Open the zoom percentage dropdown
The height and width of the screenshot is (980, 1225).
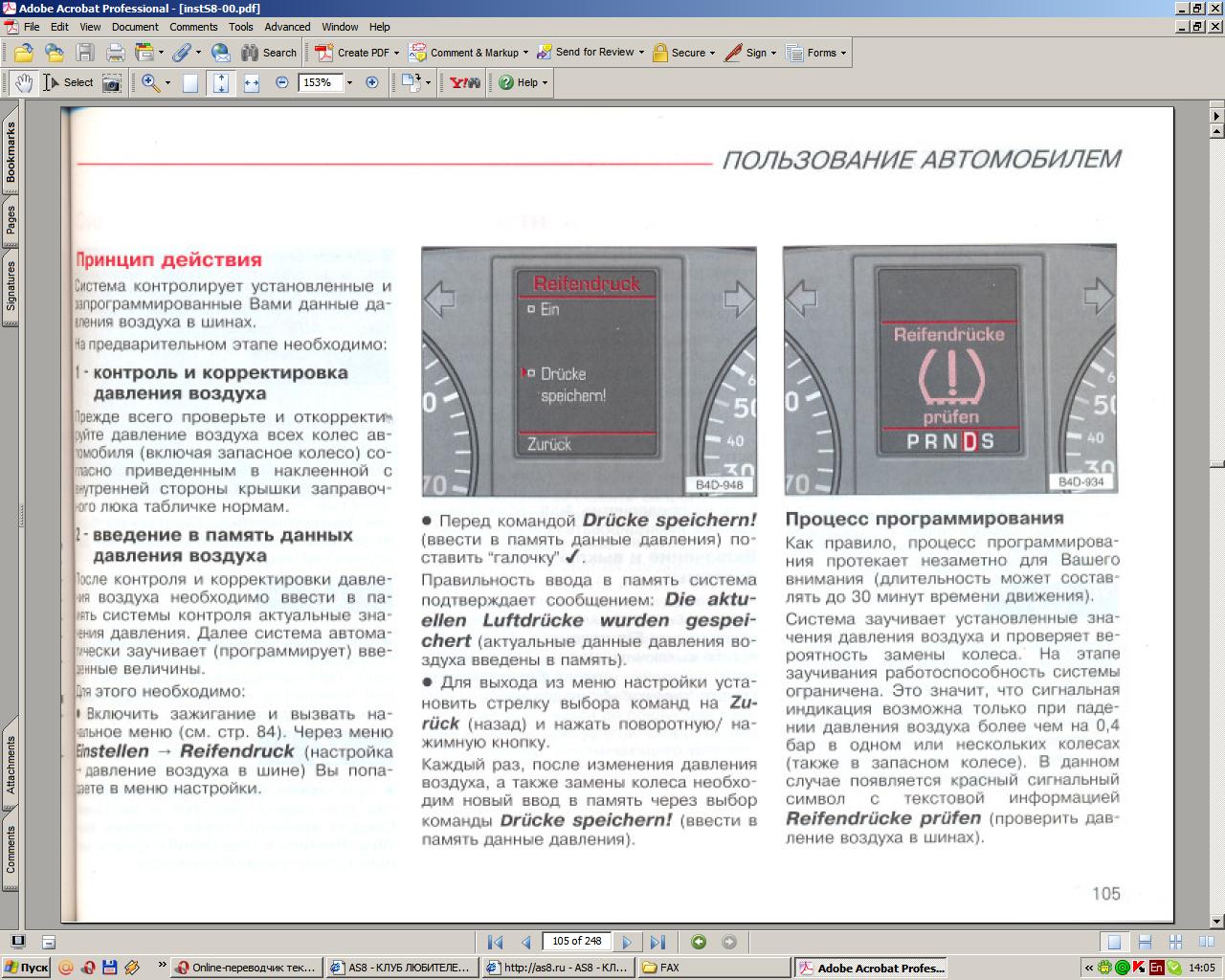point(349,83)
